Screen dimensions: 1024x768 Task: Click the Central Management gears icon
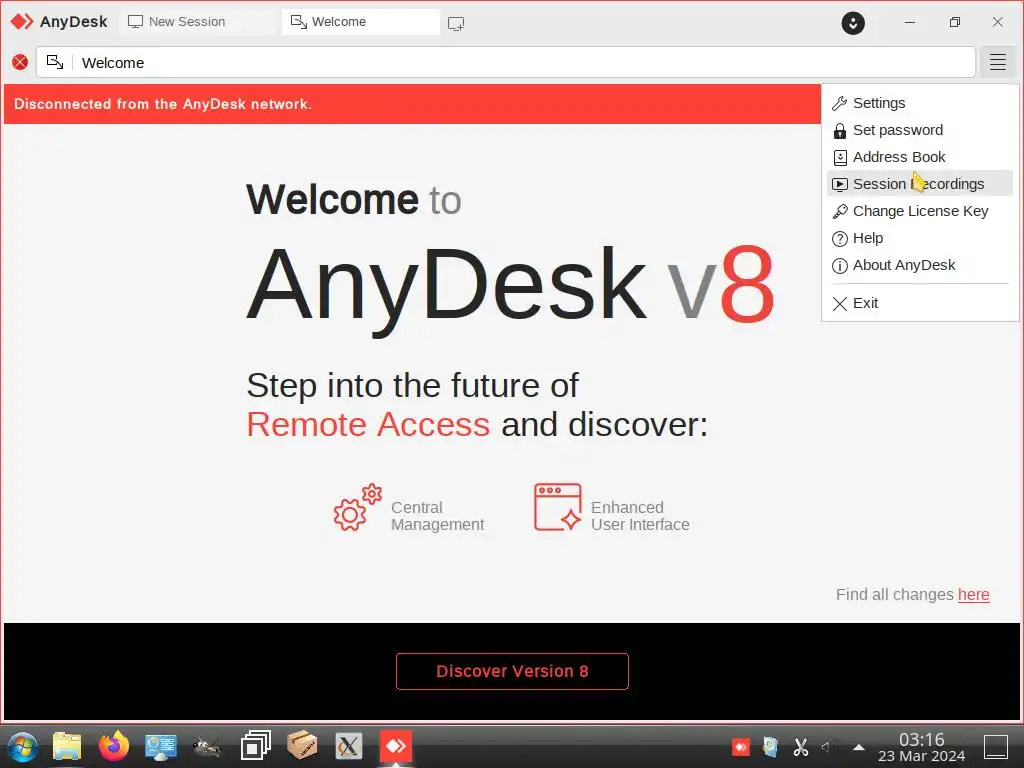[x=357, y=508]
